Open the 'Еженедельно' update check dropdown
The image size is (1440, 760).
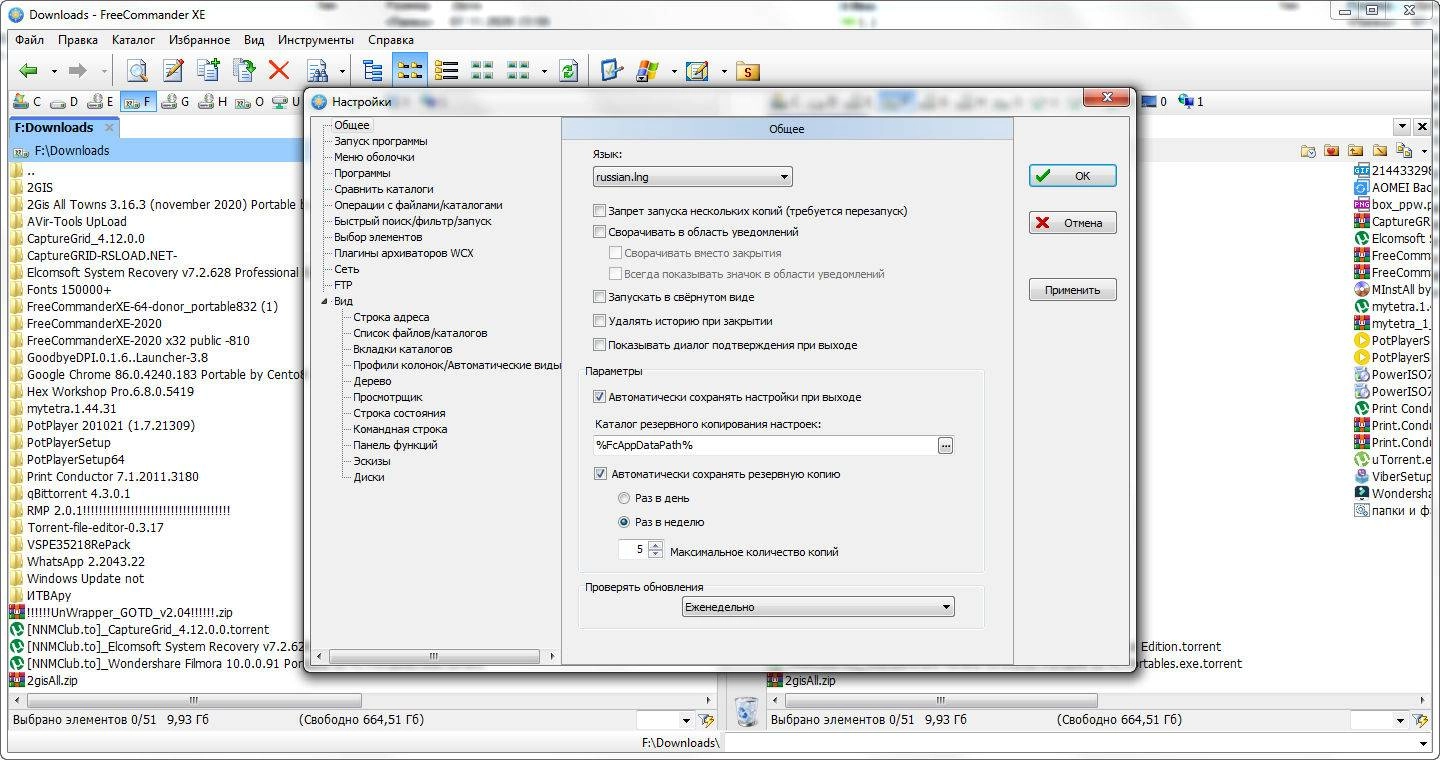[x=819, y=607]
